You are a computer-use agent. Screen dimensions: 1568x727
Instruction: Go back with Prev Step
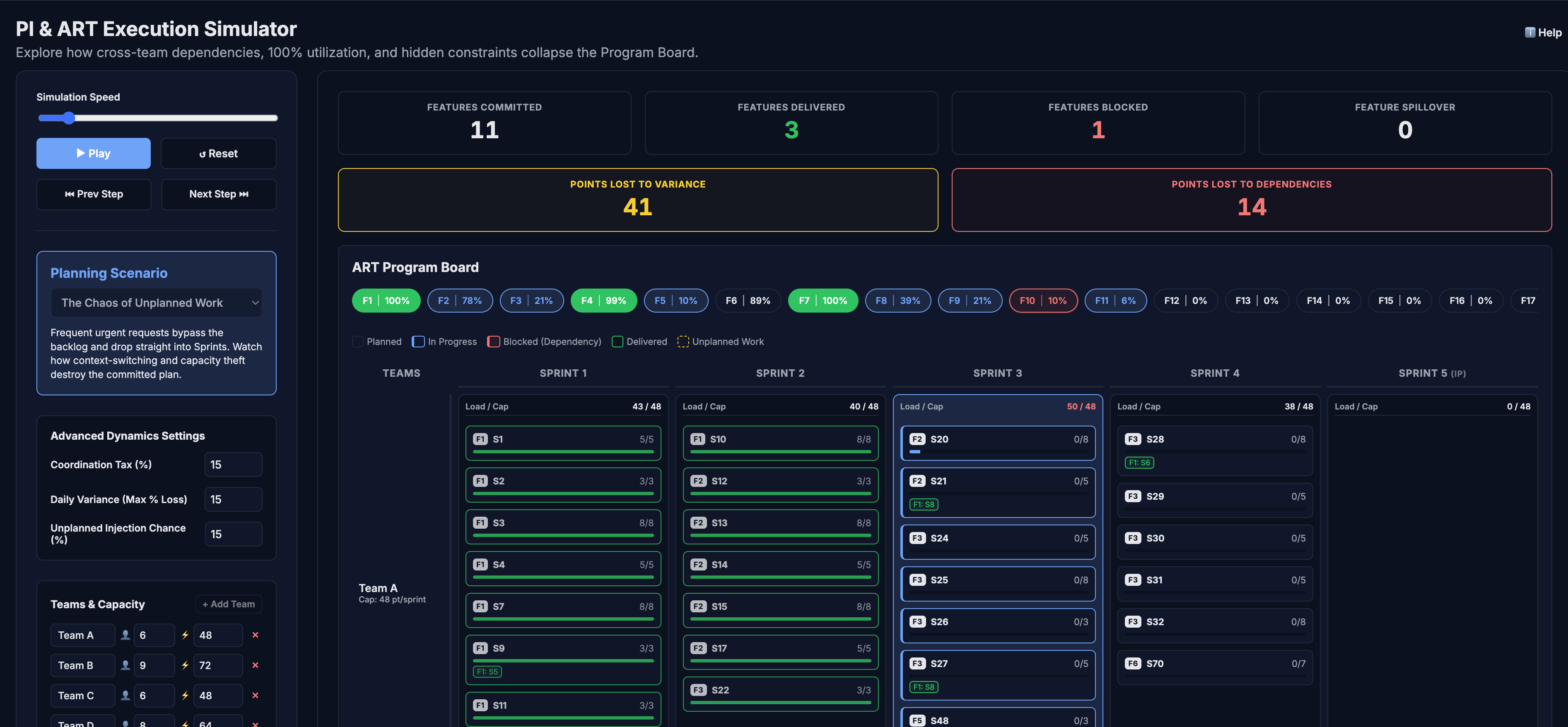tap(94, 194)
